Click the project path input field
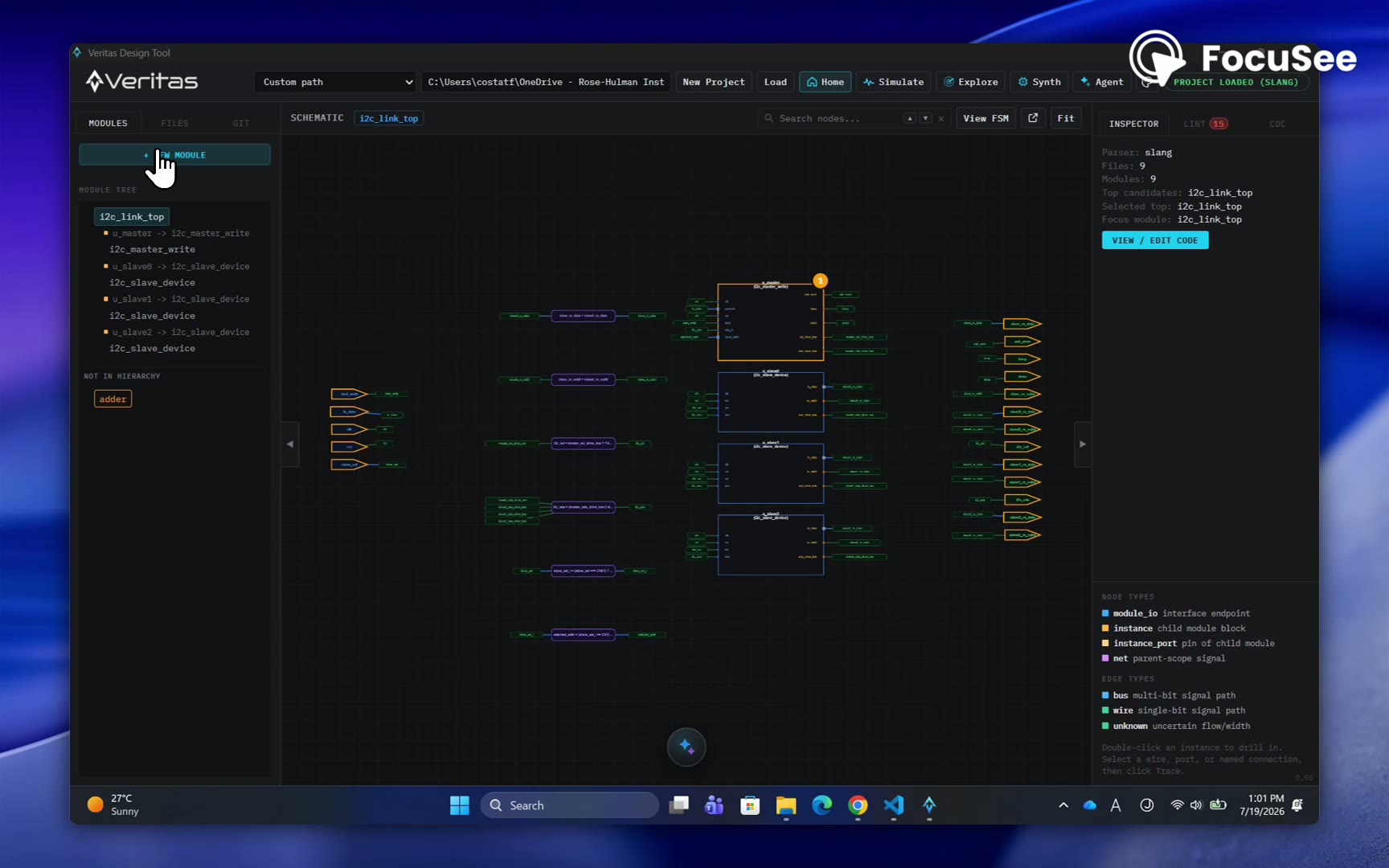 click(546, 82)
